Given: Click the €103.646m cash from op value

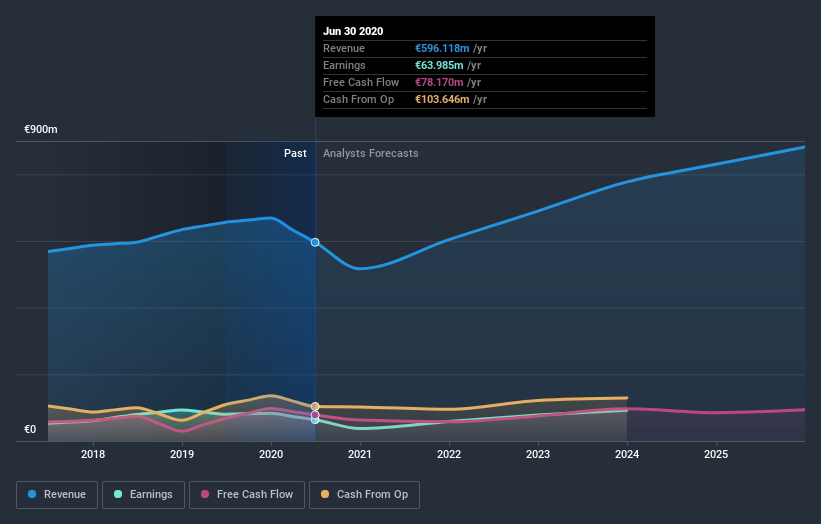Looking at the screenshot, I should [x=442, y=99].
